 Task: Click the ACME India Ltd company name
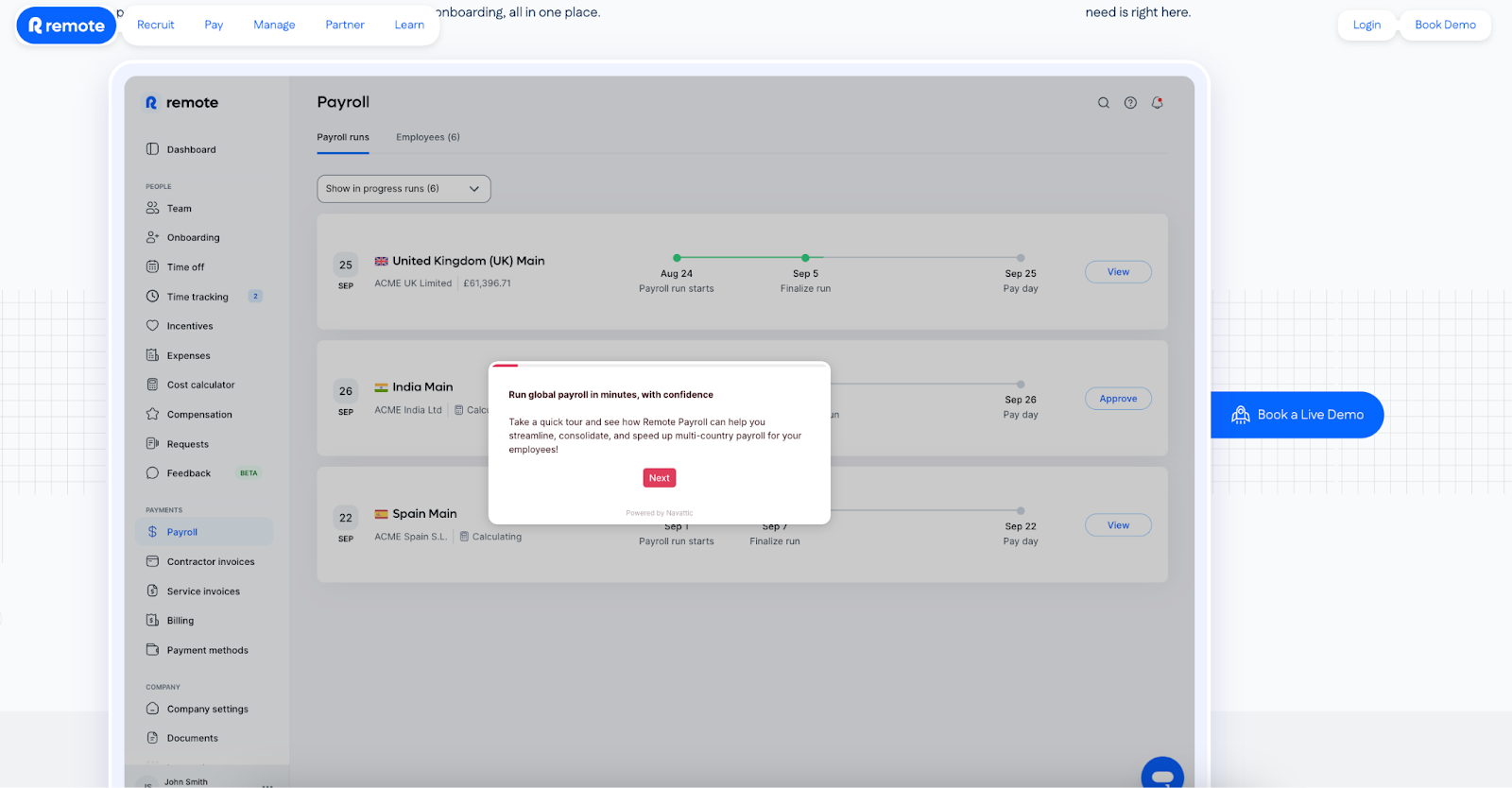[408, 410]
